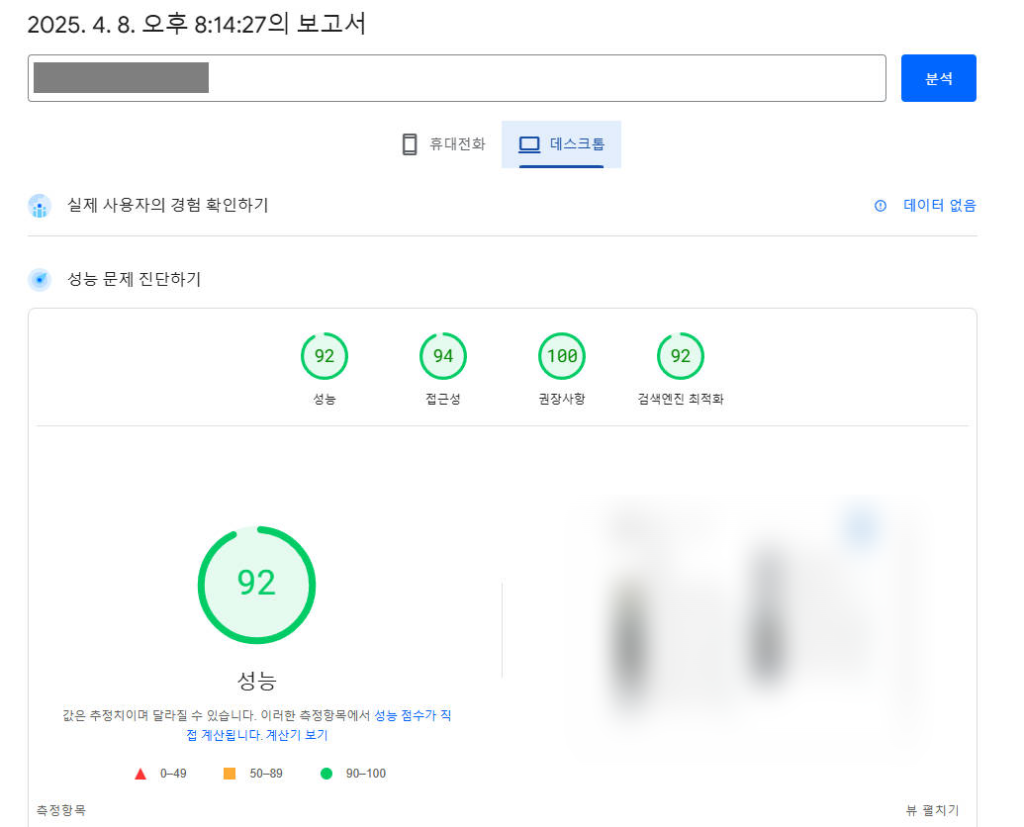The image size is (1024, 827).
Task: Click the green circle 90–100 legend icon
Action: [x=327, y=773]
